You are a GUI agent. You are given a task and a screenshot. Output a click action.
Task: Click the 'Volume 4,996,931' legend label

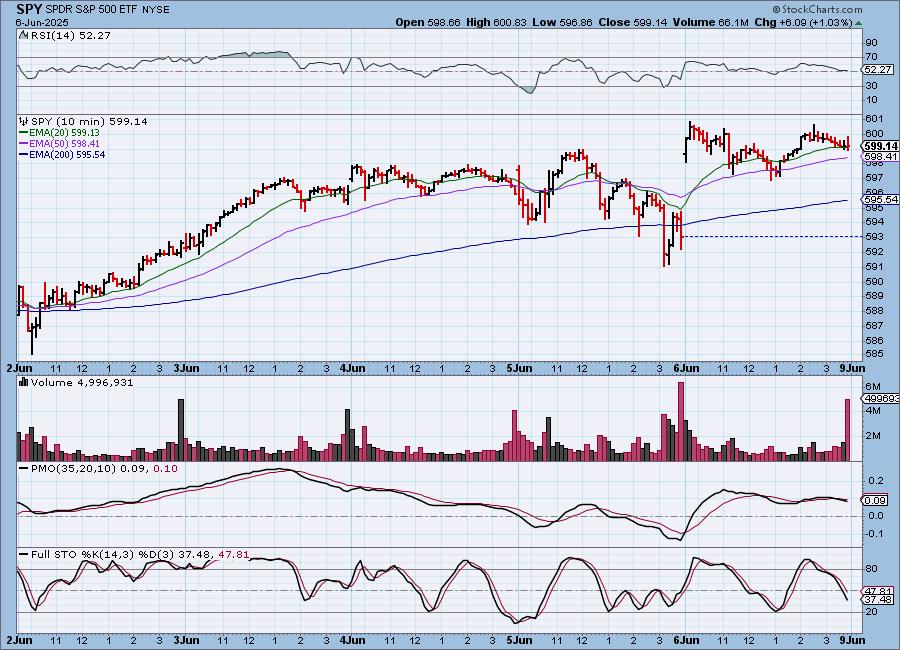tap(82, 382)
